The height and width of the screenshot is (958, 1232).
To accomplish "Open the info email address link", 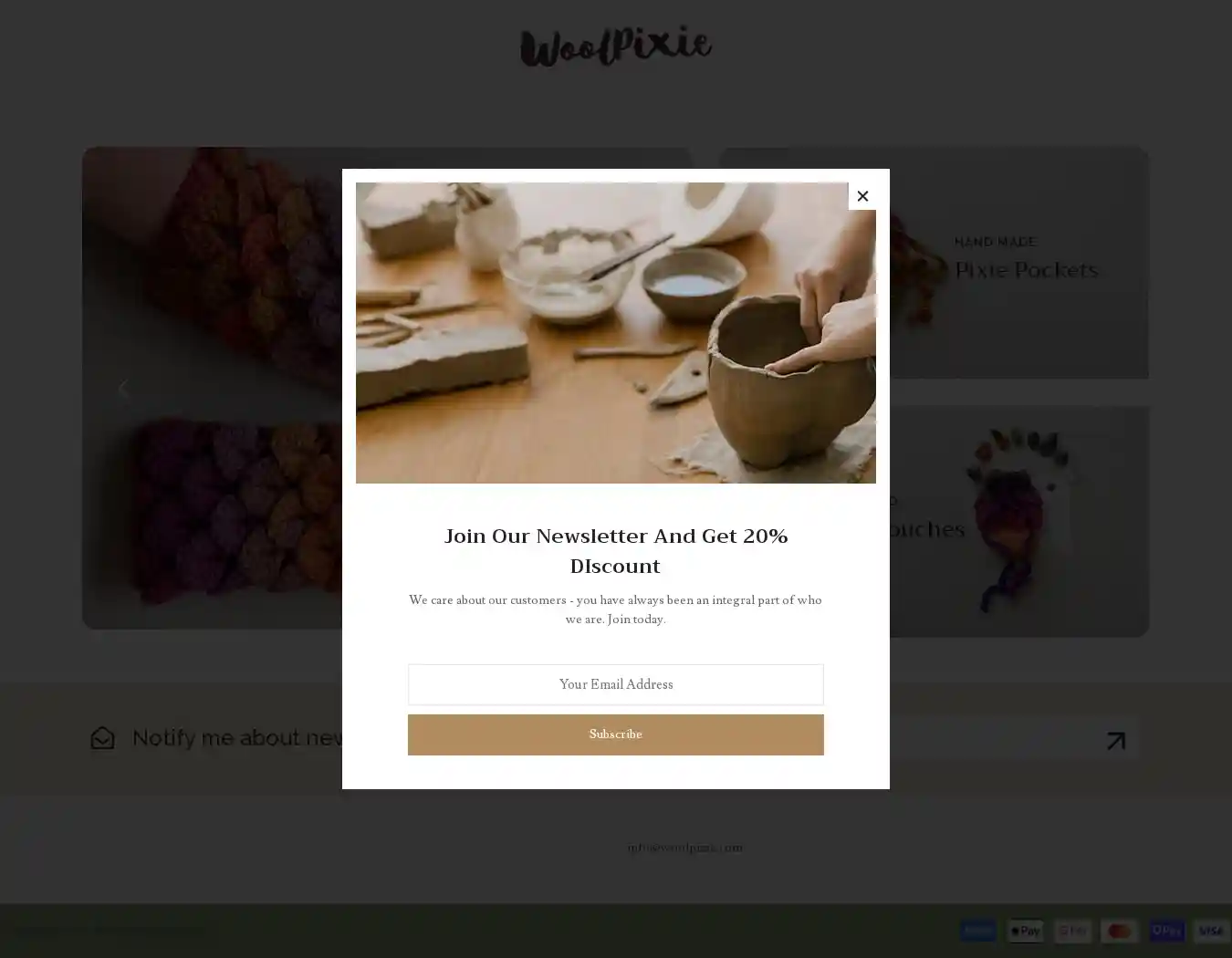I will 684,848.
